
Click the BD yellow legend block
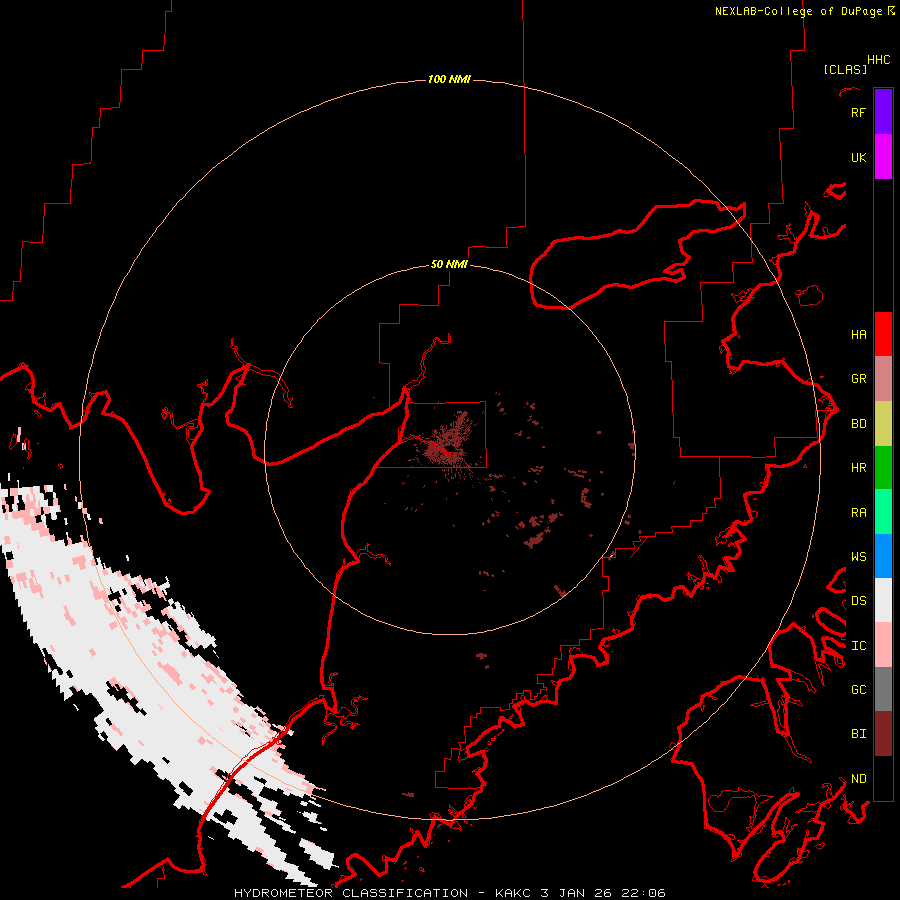pyautogui.click(x=883, y=424)
